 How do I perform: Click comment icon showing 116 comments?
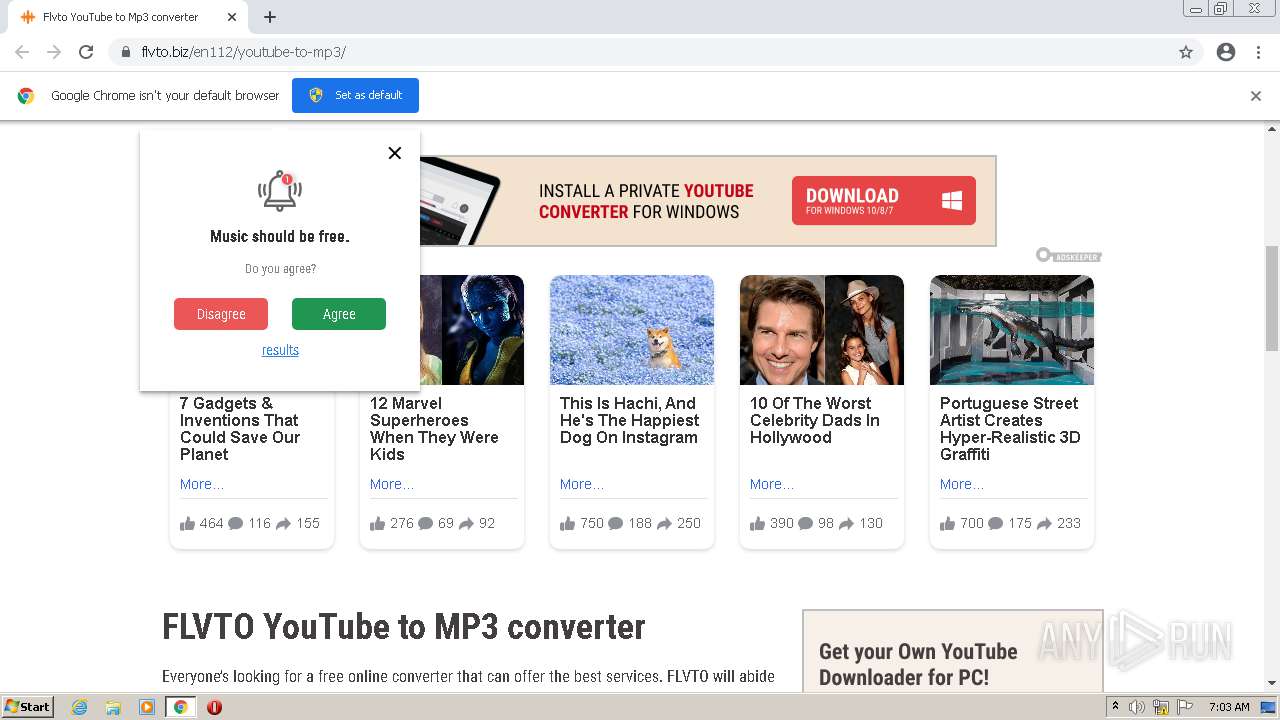(x=236, y=523)
